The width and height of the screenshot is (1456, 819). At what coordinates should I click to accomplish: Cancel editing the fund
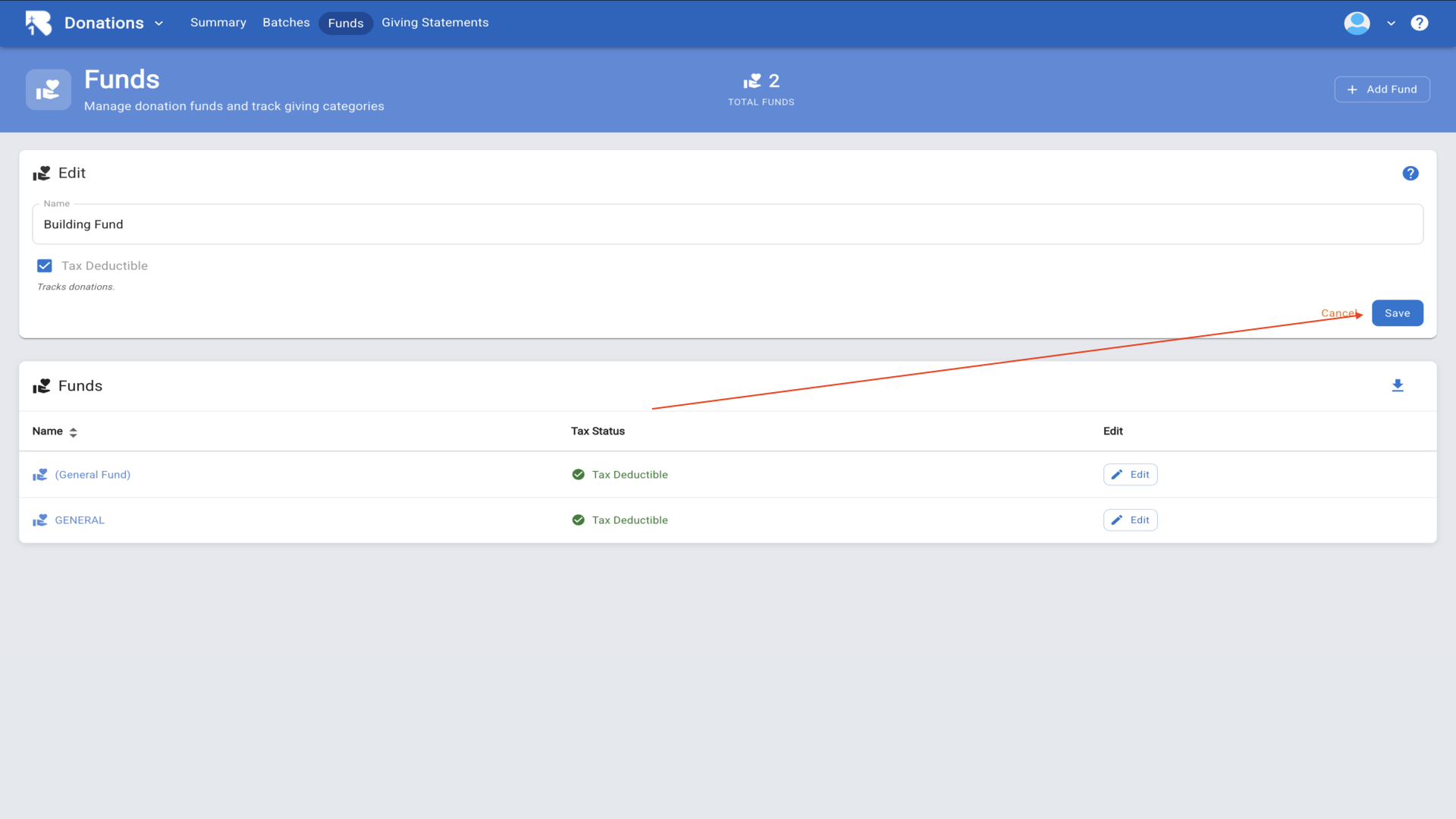tap(1338, 313)
